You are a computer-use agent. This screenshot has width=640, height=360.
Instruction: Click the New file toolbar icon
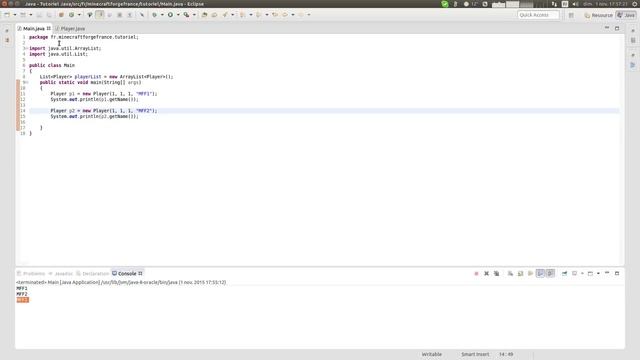(x=7, y=15)
